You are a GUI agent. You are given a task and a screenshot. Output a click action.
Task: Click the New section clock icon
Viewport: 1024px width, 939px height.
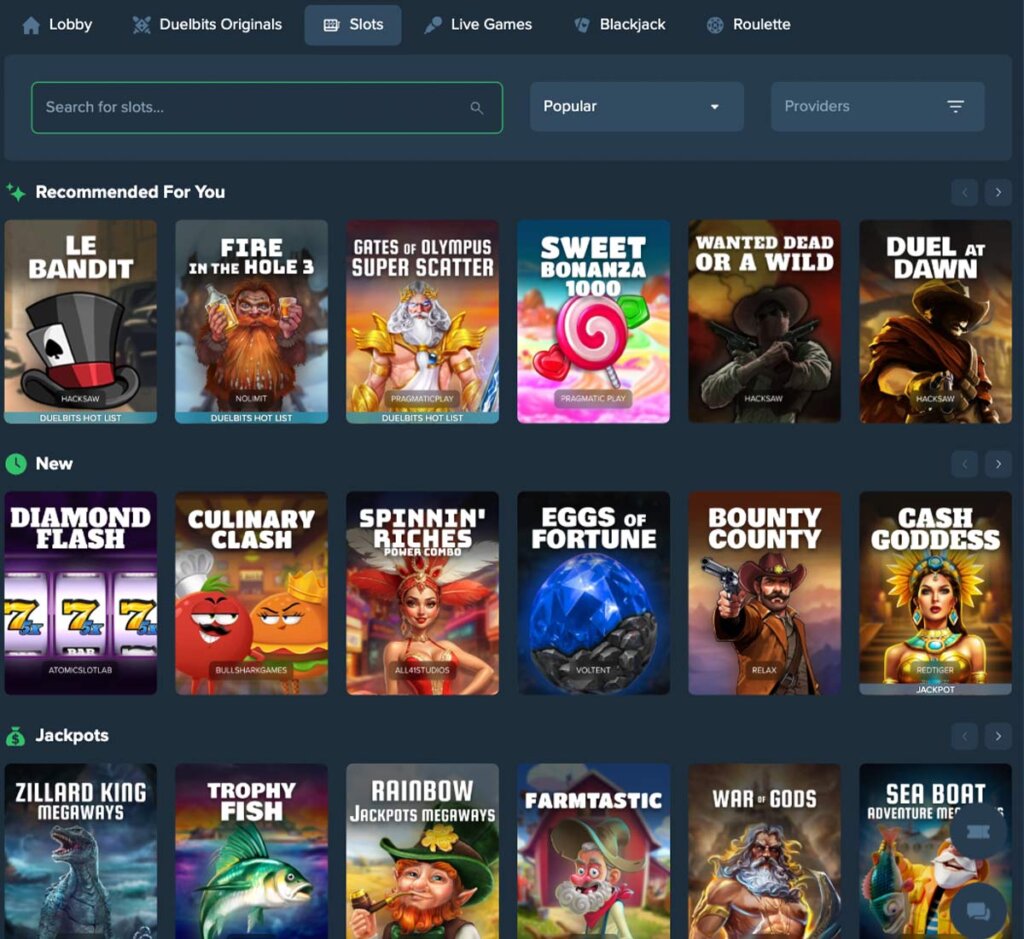click(x=16, y=464)
